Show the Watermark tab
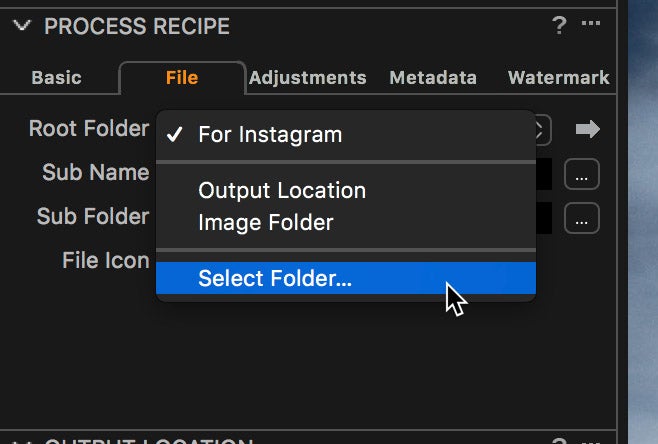Screen dimensions: 658x444 559,78
